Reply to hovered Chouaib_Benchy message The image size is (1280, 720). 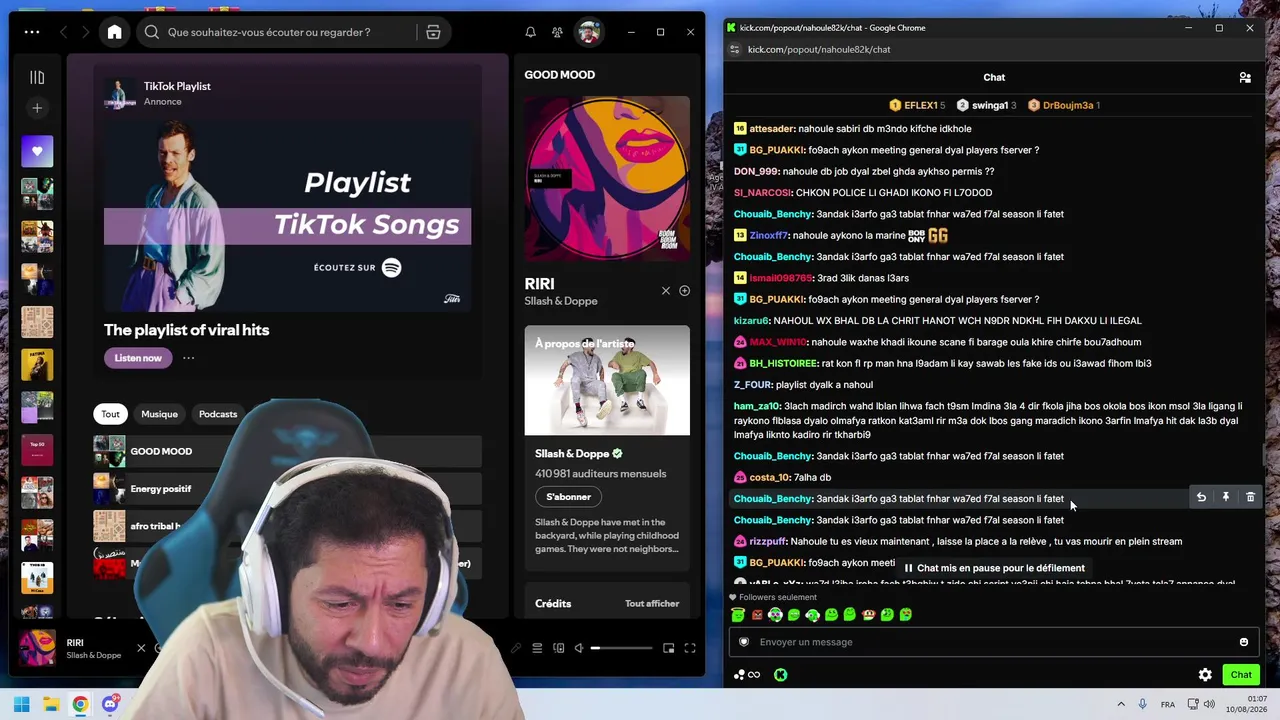coord(1201,497)
